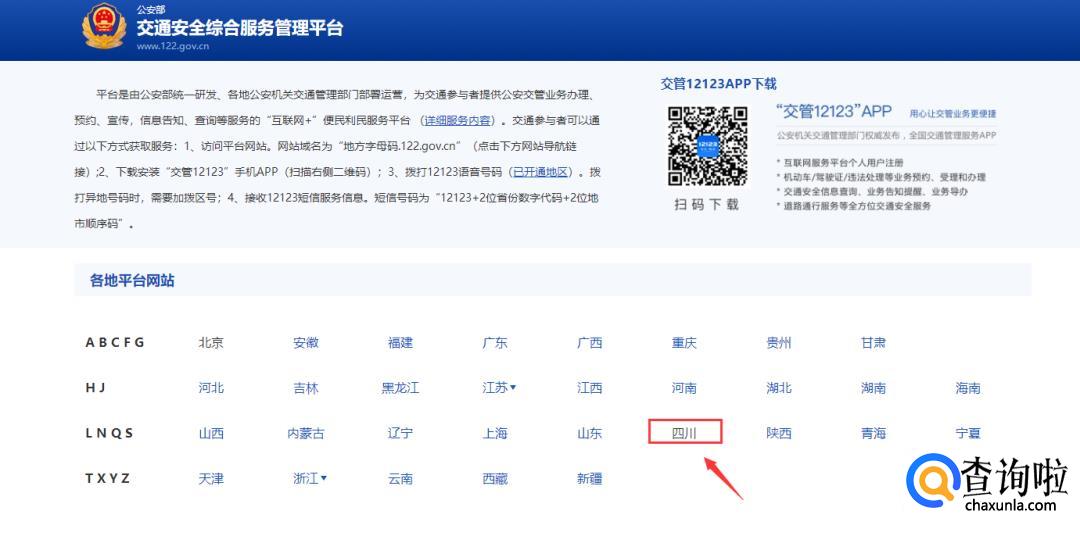The height and width of the screenshot is (536, 1080).
Task: Click the L N Q S row label
Action: (110, 433)
